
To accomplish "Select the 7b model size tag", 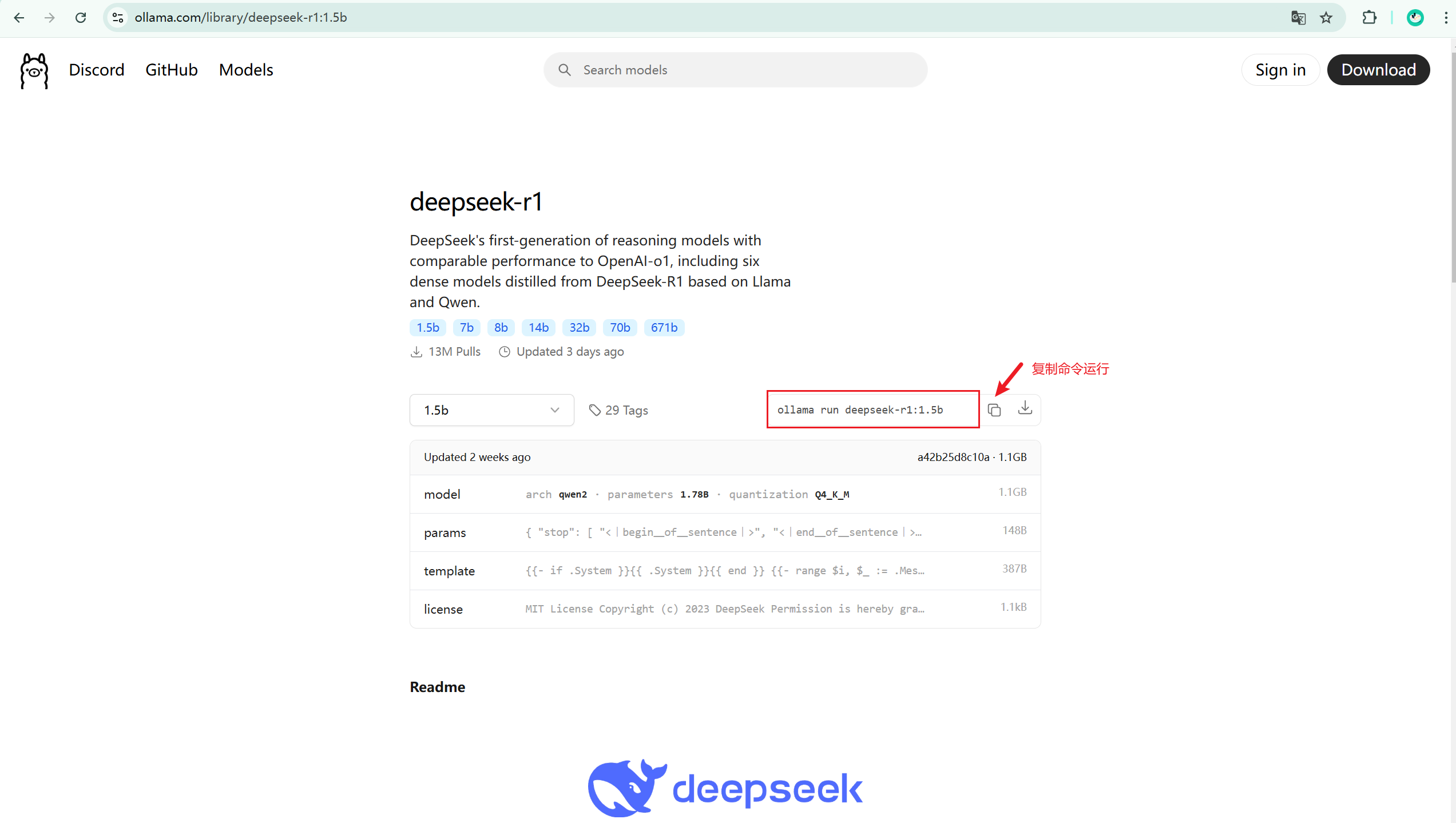I will (x=466, y=328).
